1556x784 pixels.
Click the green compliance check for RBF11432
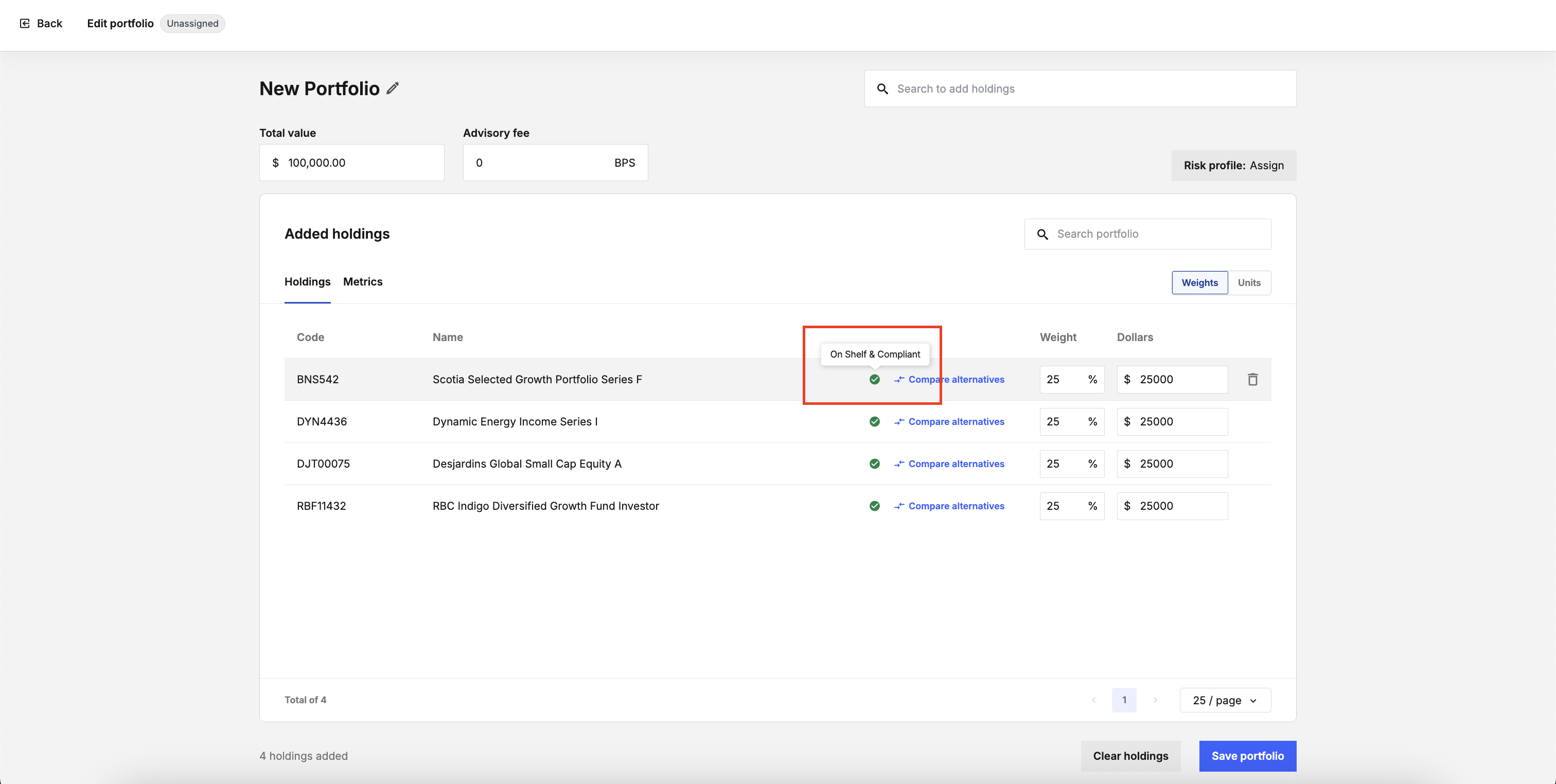[875, 506]
